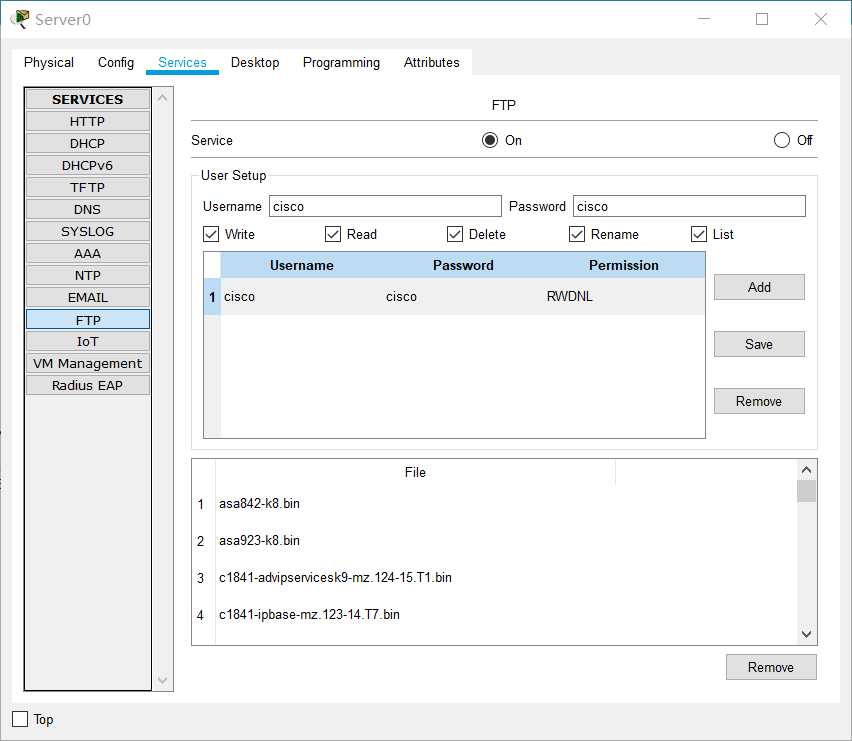Image resolution: width=852 pixels, height=741 pixels.
Task: Select the FTP service entry
Action: click(x=87, y=319)
